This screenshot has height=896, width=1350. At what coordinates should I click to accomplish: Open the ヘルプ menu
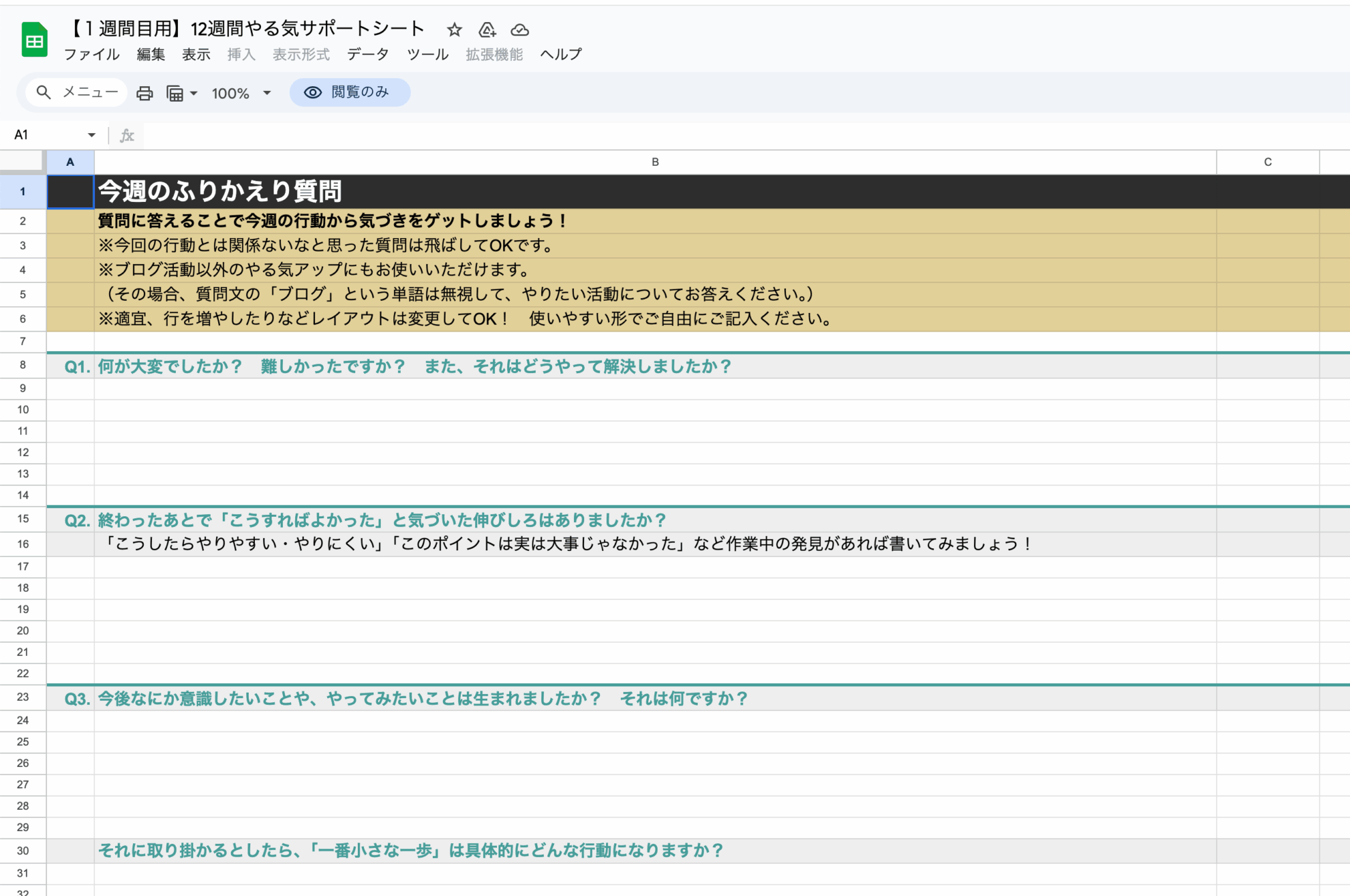point(561,54)
